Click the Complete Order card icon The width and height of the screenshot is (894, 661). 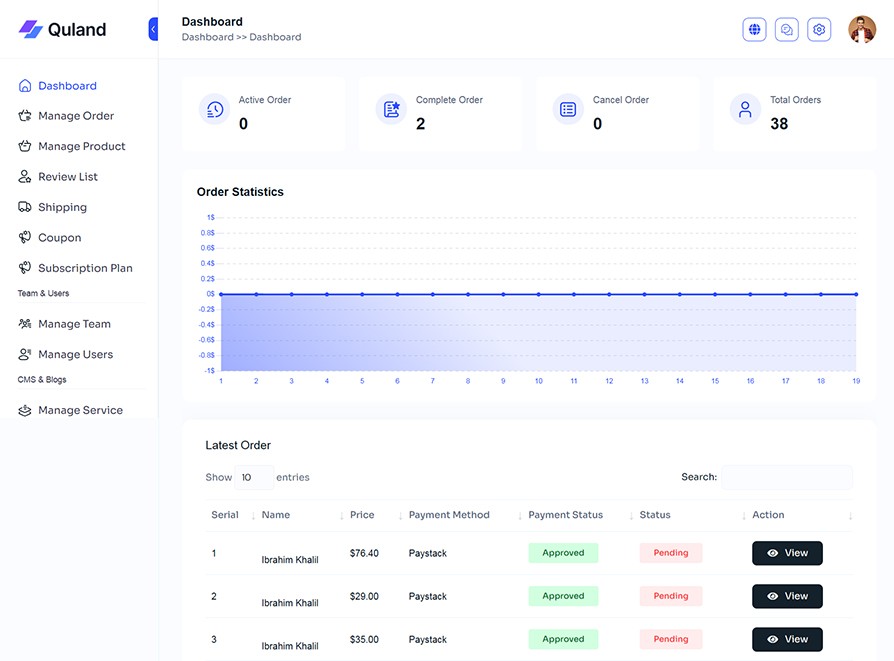click(391, 109)
